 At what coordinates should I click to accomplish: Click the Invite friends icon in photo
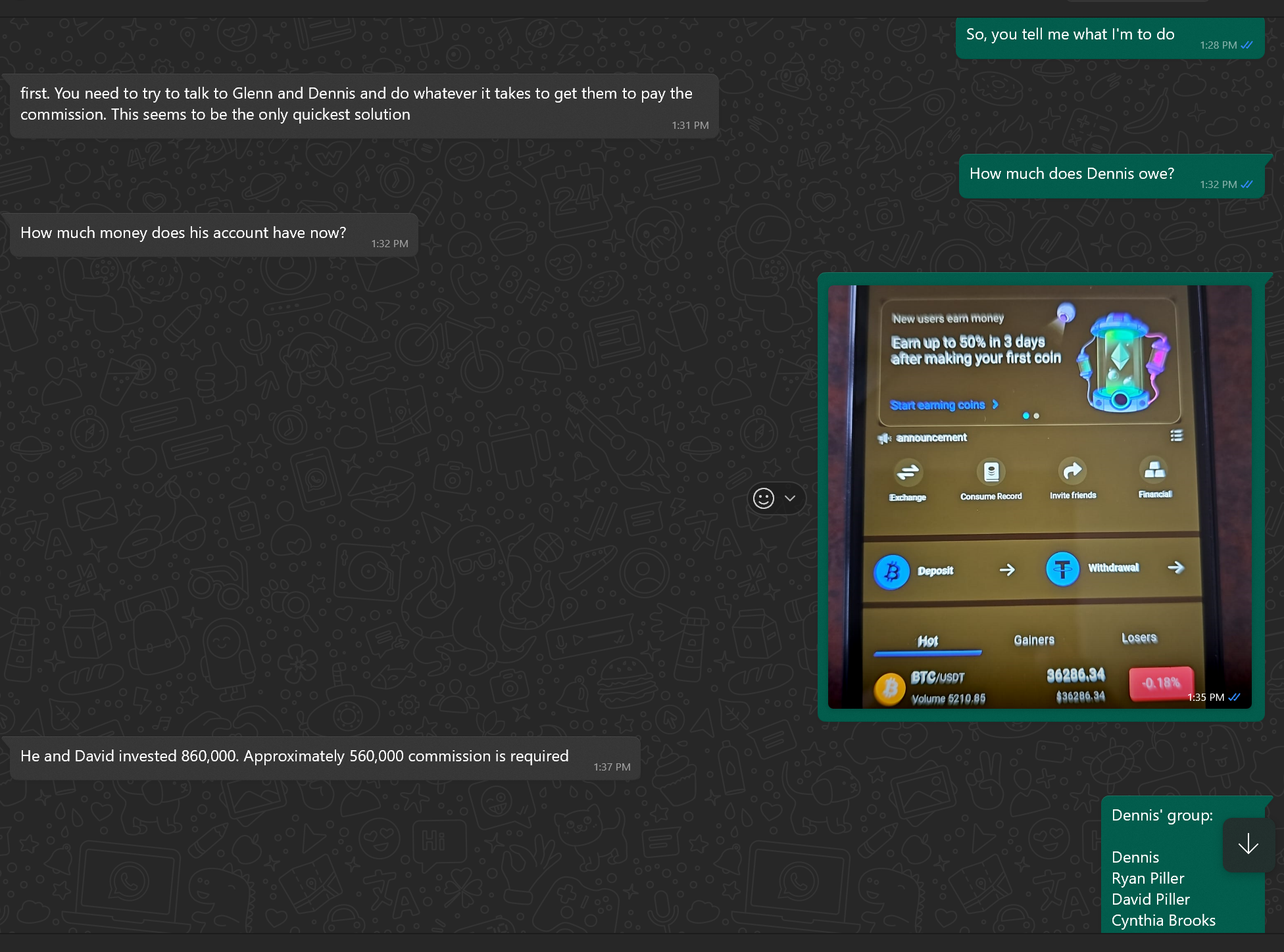coord(1072,471)
